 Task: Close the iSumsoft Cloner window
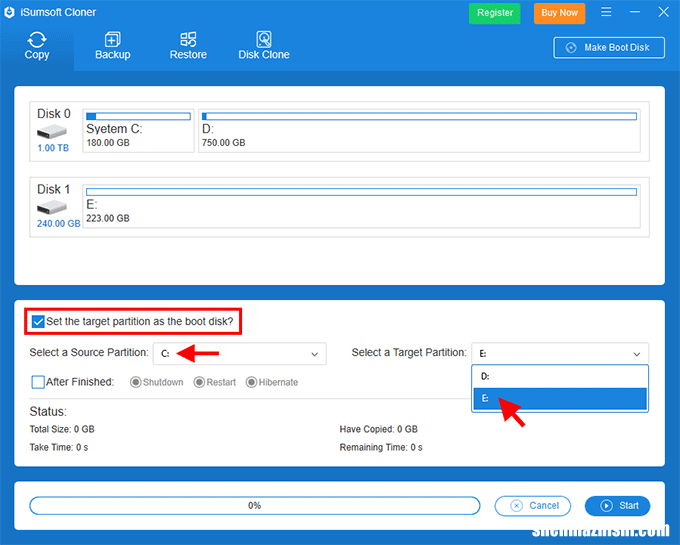(664, 12)
